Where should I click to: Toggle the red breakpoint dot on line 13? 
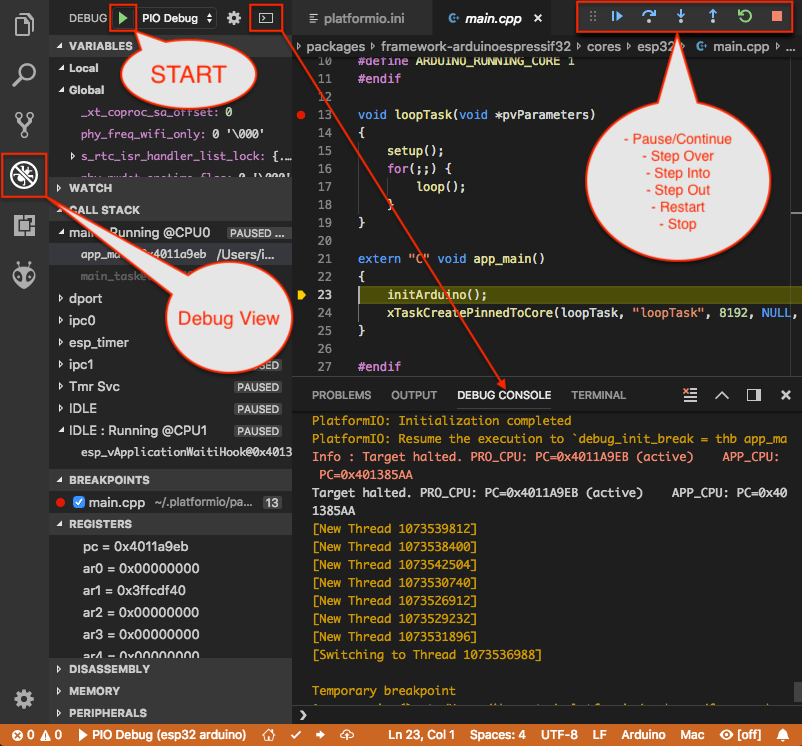(300, 115)
